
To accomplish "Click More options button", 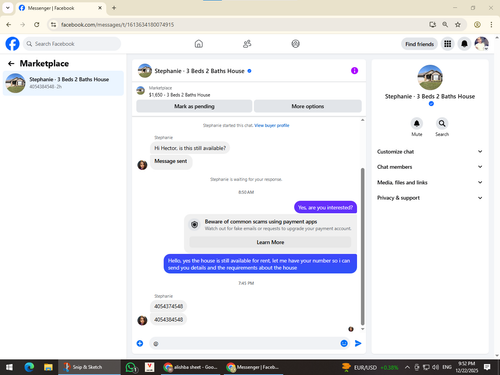I will (x=308, y=106).
